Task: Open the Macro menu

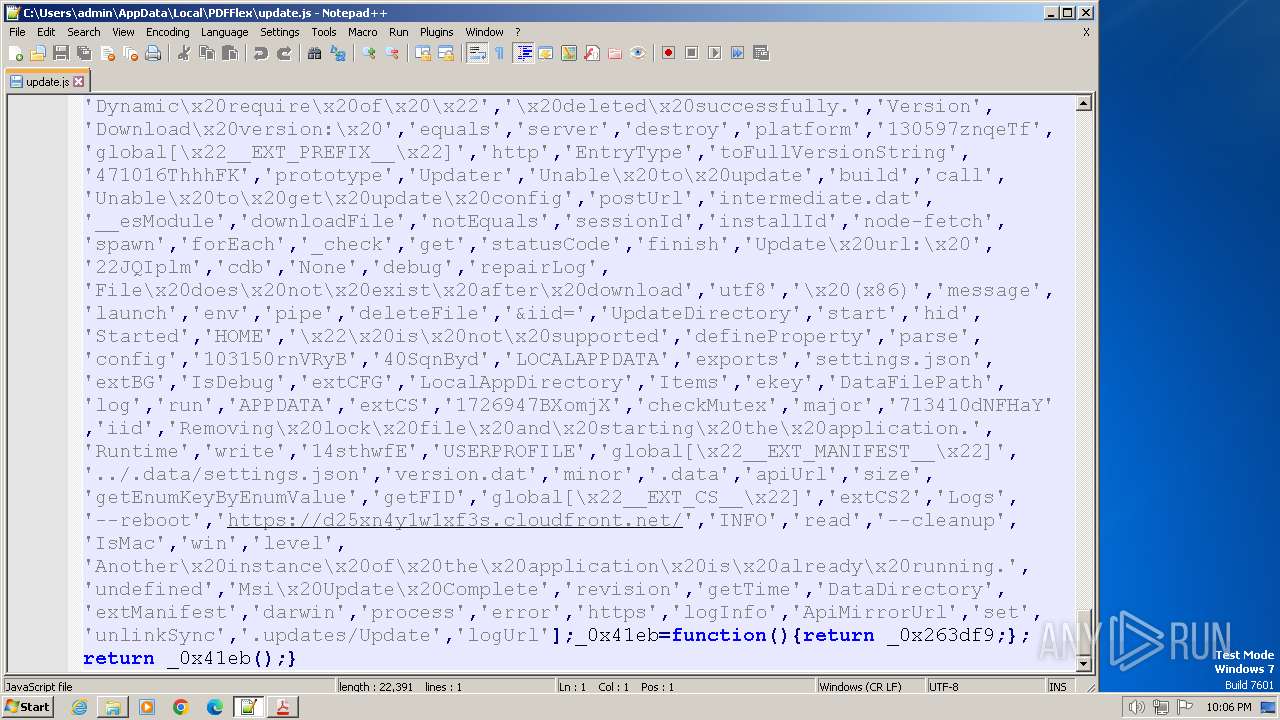Action: tap(363, 32)
